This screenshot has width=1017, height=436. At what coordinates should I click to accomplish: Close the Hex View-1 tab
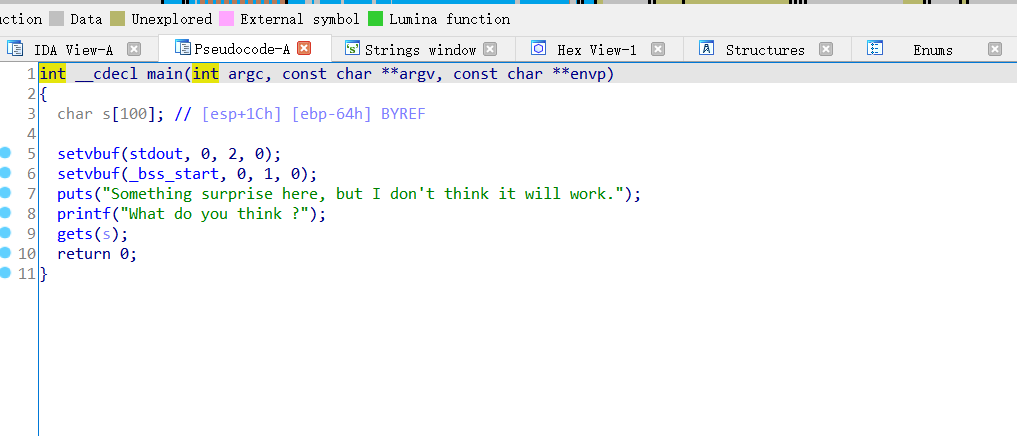658,49
